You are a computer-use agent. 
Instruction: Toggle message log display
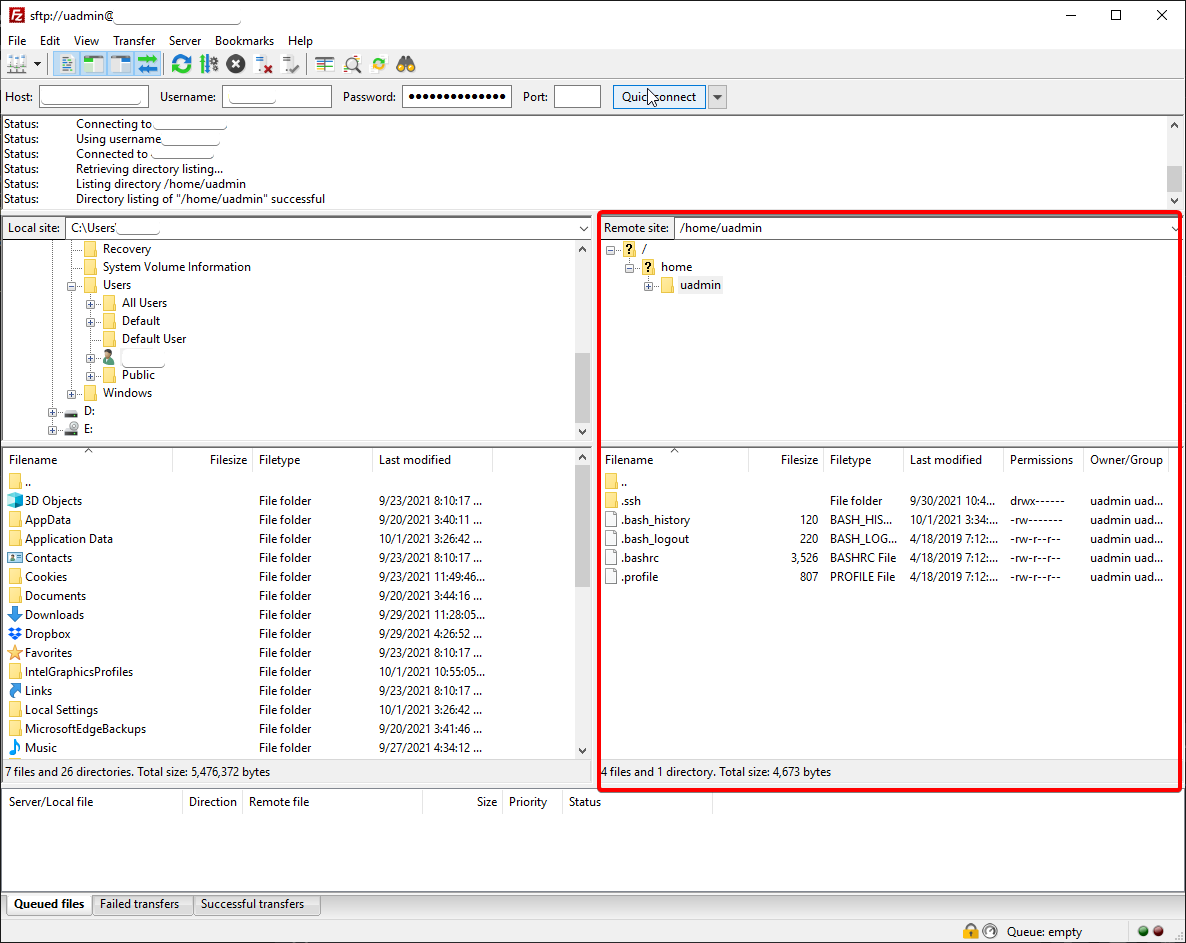point(67,64)
